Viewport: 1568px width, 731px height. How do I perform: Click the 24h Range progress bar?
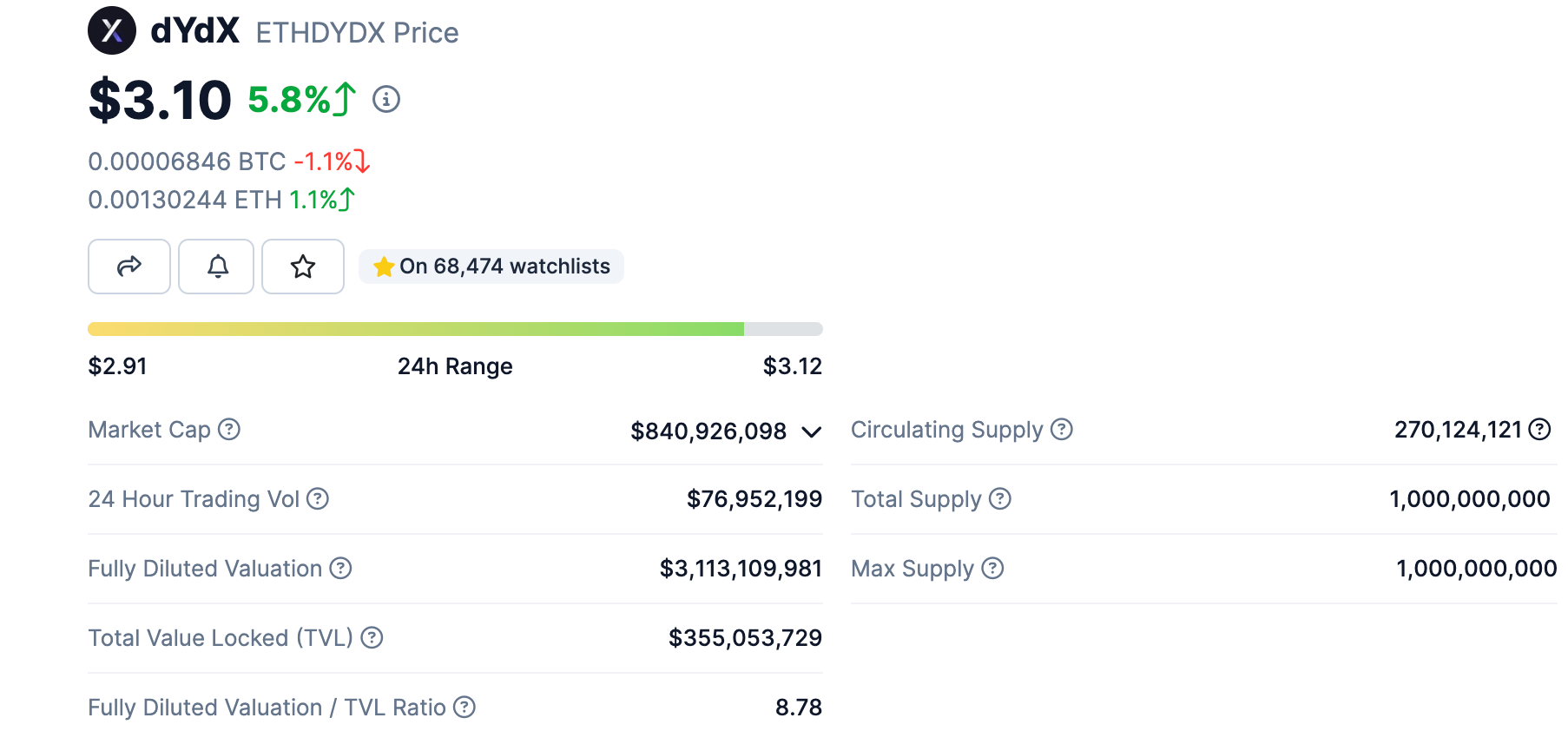click(x=455, y=329)
